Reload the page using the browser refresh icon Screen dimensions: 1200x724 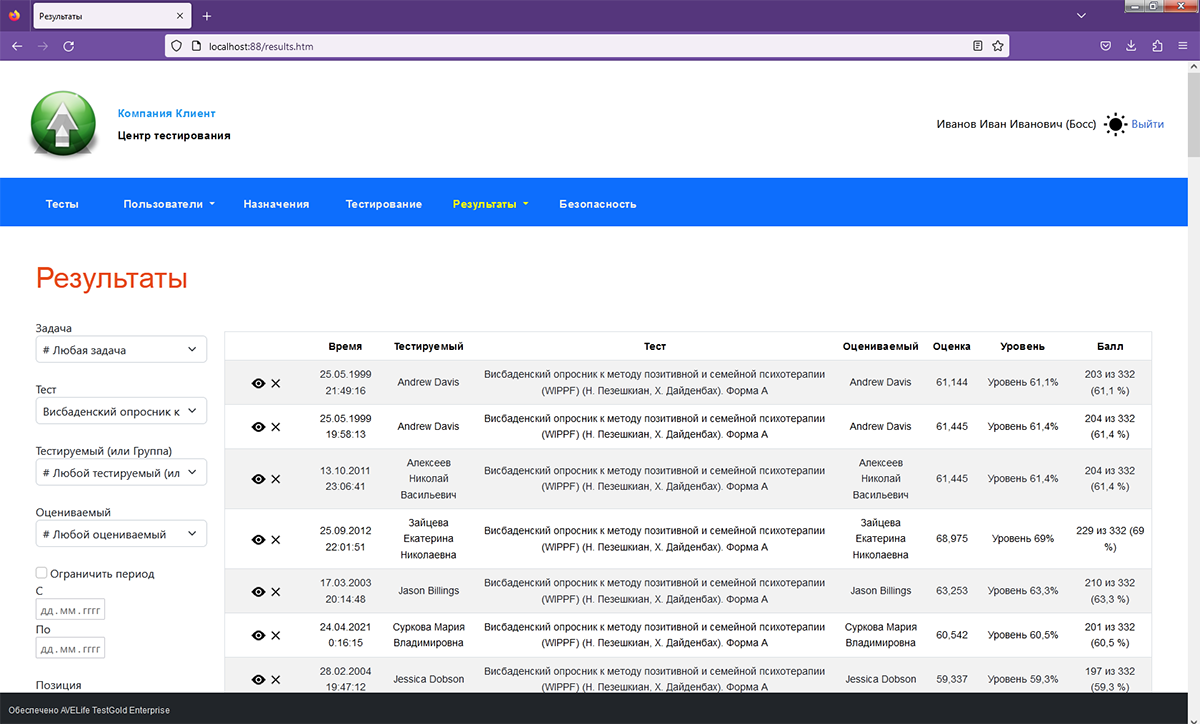click(x=69, y=46)
